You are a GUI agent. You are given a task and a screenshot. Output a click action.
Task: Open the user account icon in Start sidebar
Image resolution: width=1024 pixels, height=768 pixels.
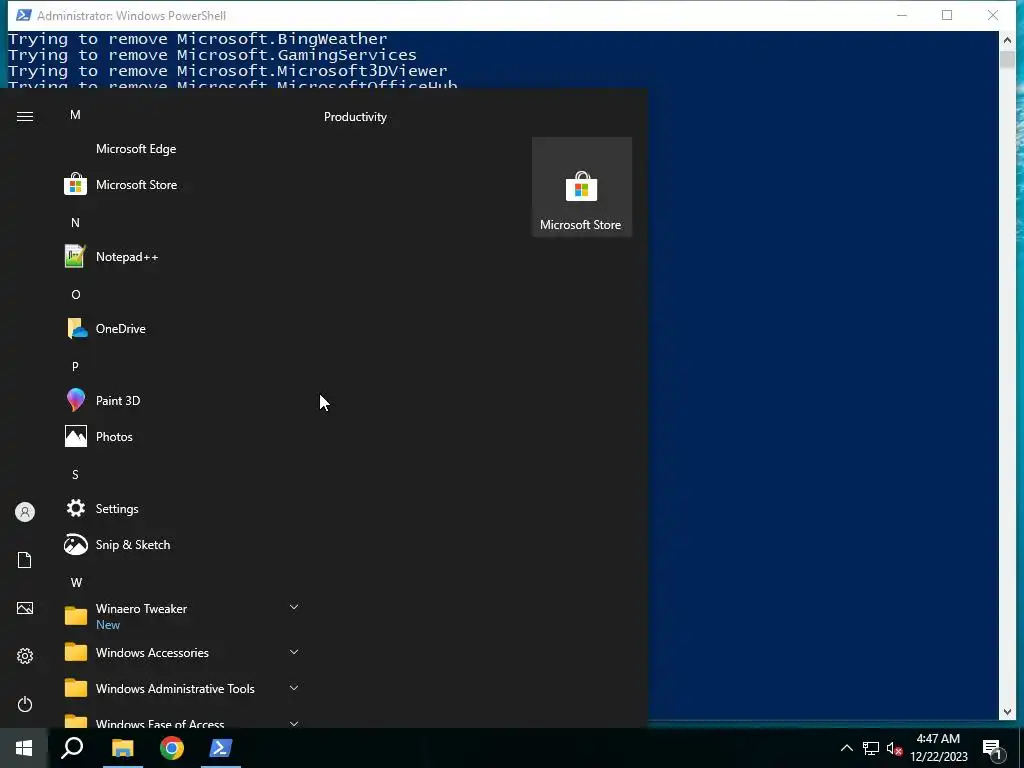tap(25, 512)
